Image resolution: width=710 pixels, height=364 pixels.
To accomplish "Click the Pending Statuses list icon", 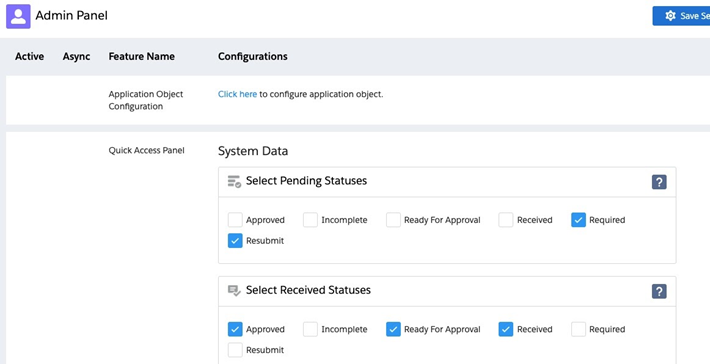I will 234,182.
